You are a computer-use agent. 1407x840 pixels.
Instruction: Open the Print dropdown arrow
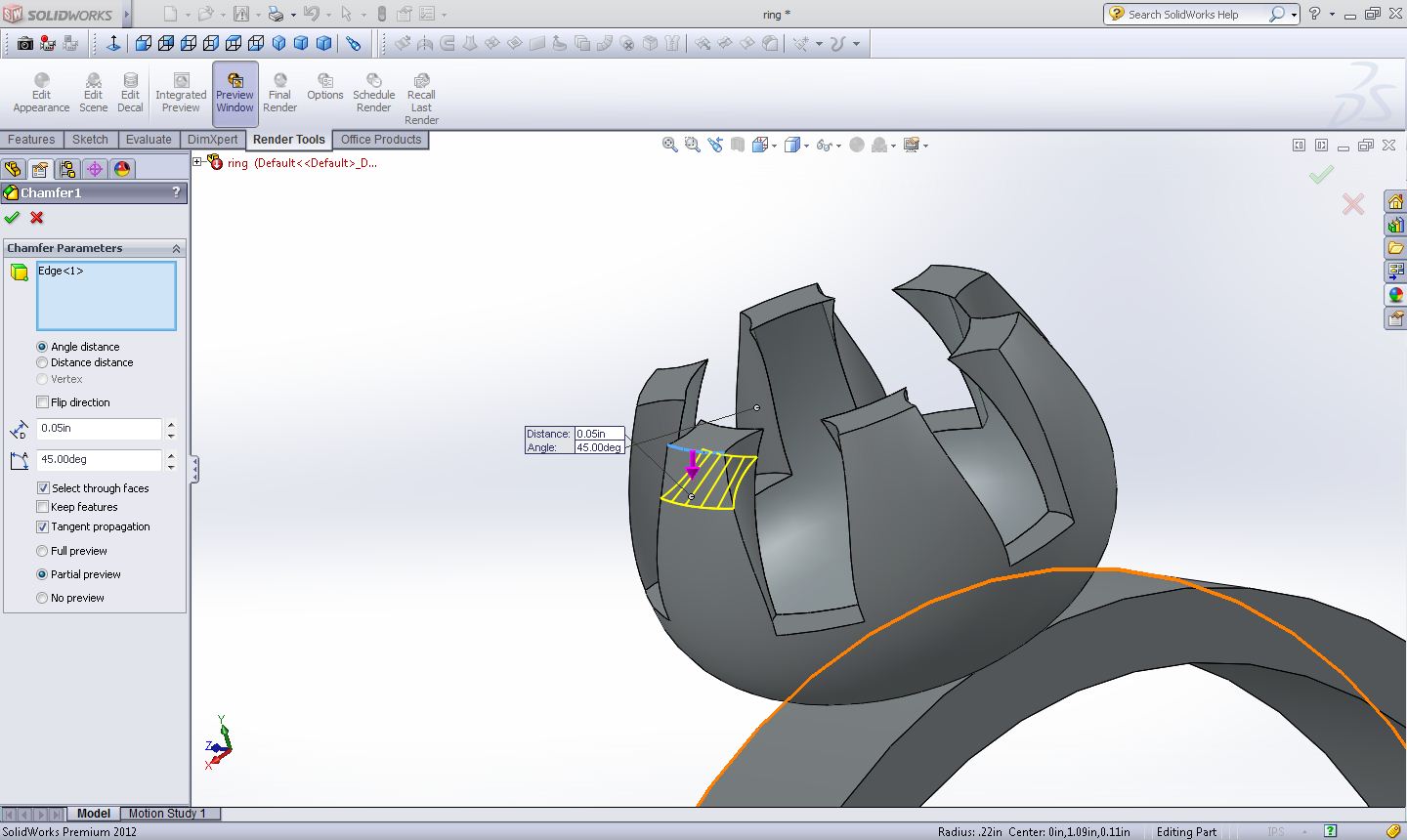(293, 15)
